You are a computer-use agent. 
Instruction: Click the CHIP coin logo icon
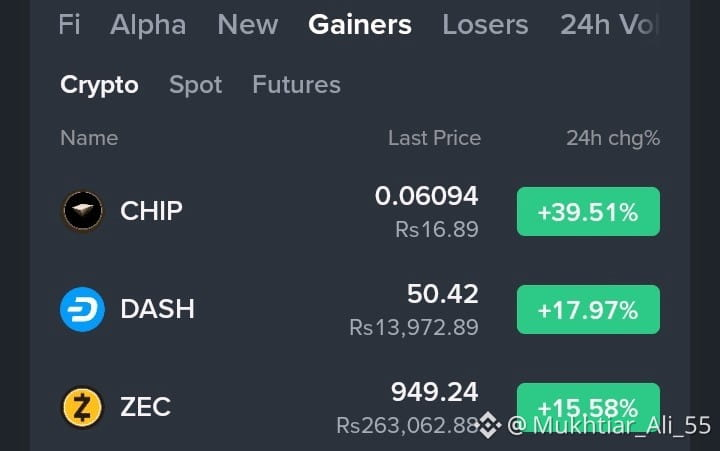[x=83, y=211]
